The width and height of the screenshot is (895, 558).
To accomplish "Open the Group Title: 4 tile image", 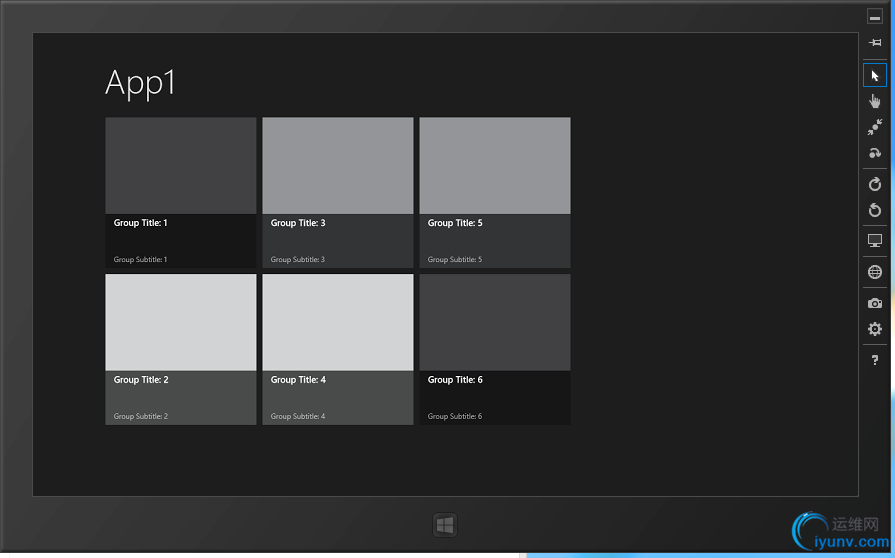I will (x=338, y=322).
